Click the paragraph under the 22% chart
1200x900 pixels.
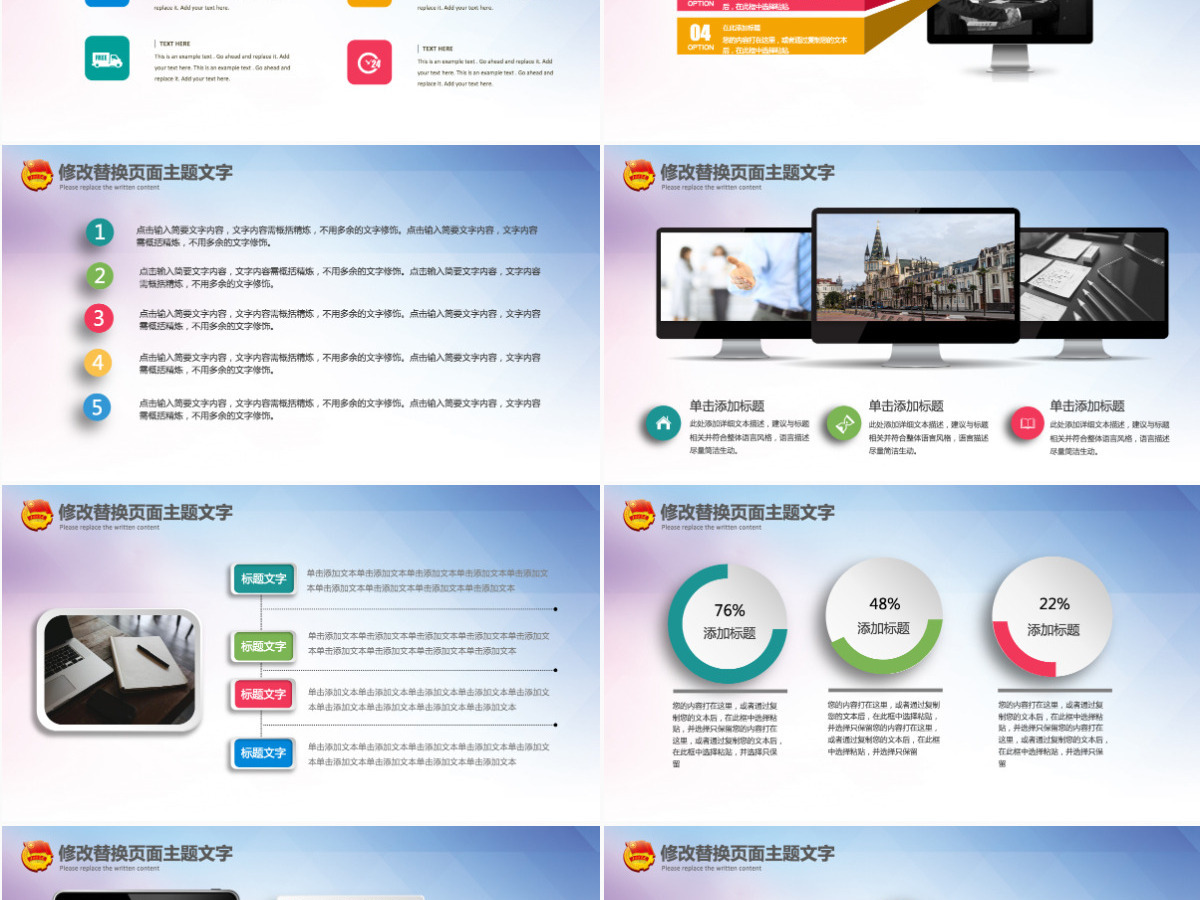(1053, 734)
